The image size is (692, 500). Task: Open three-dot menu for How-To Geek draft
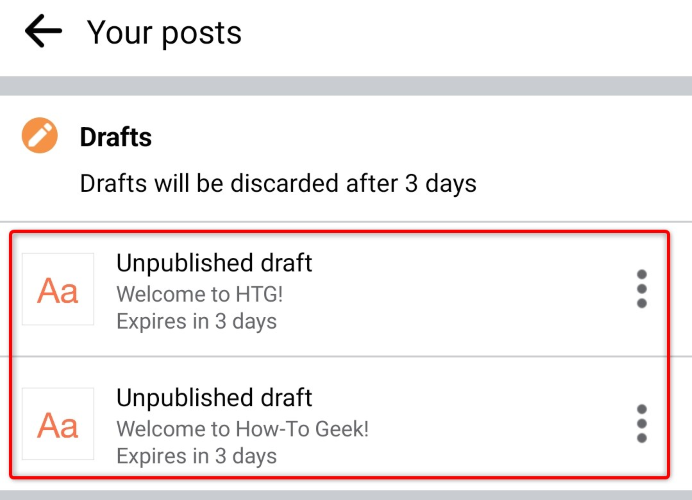[641, 424]
